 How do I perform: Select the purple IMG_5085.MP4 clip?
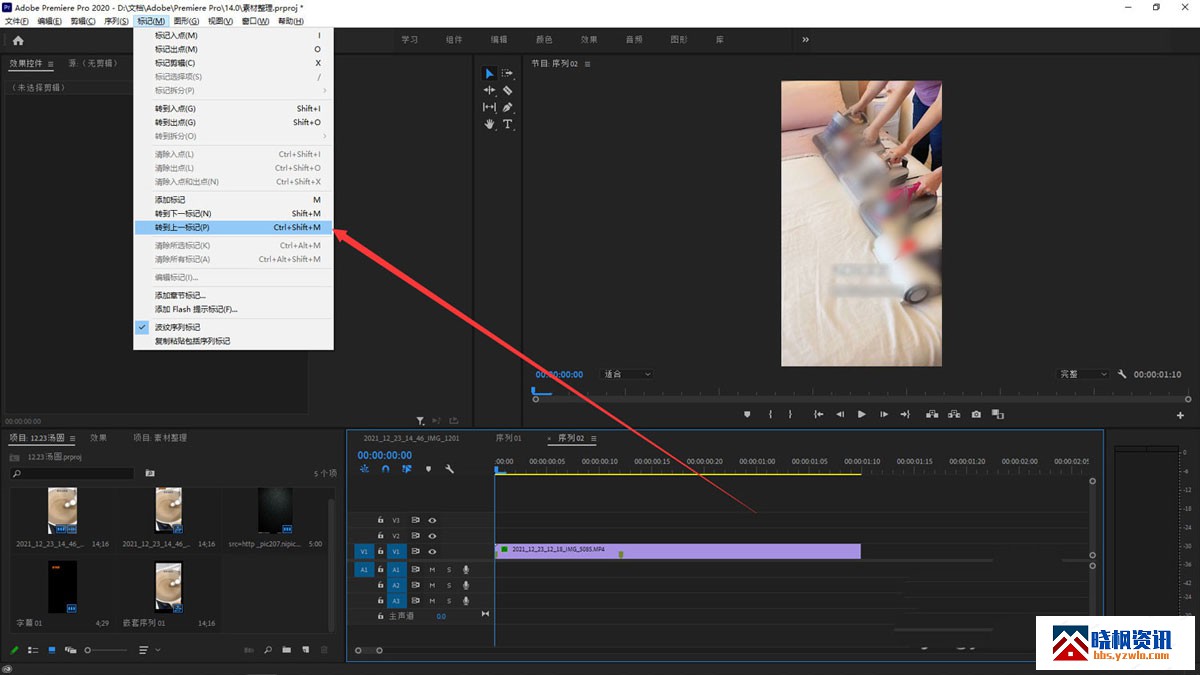[x=678, y=551]
